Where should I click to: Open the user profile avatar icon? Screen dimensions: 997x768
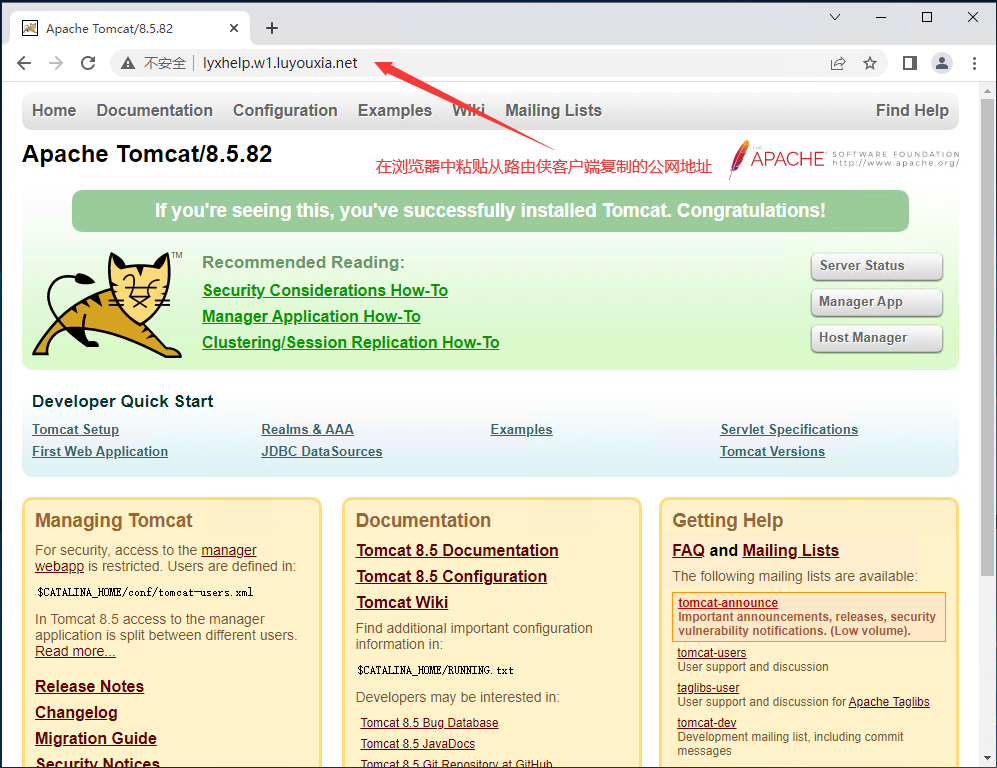[942, 63]
